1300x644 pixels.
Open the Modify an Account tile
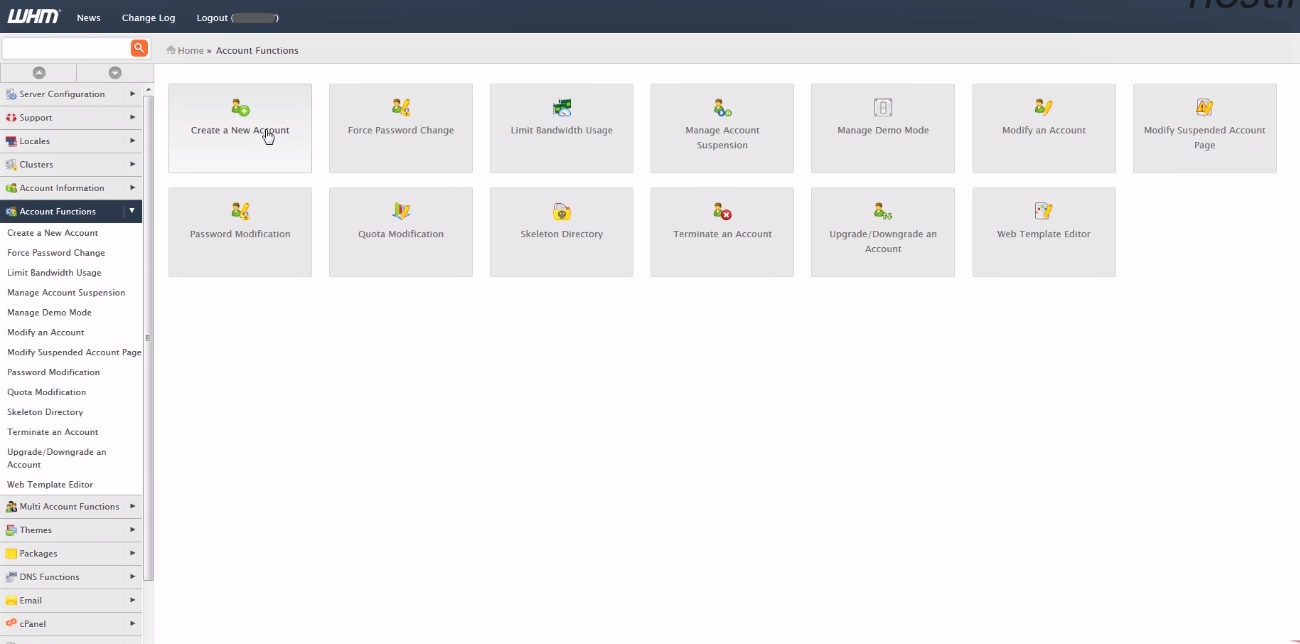pyautogui.click(x=1044, y=128)
